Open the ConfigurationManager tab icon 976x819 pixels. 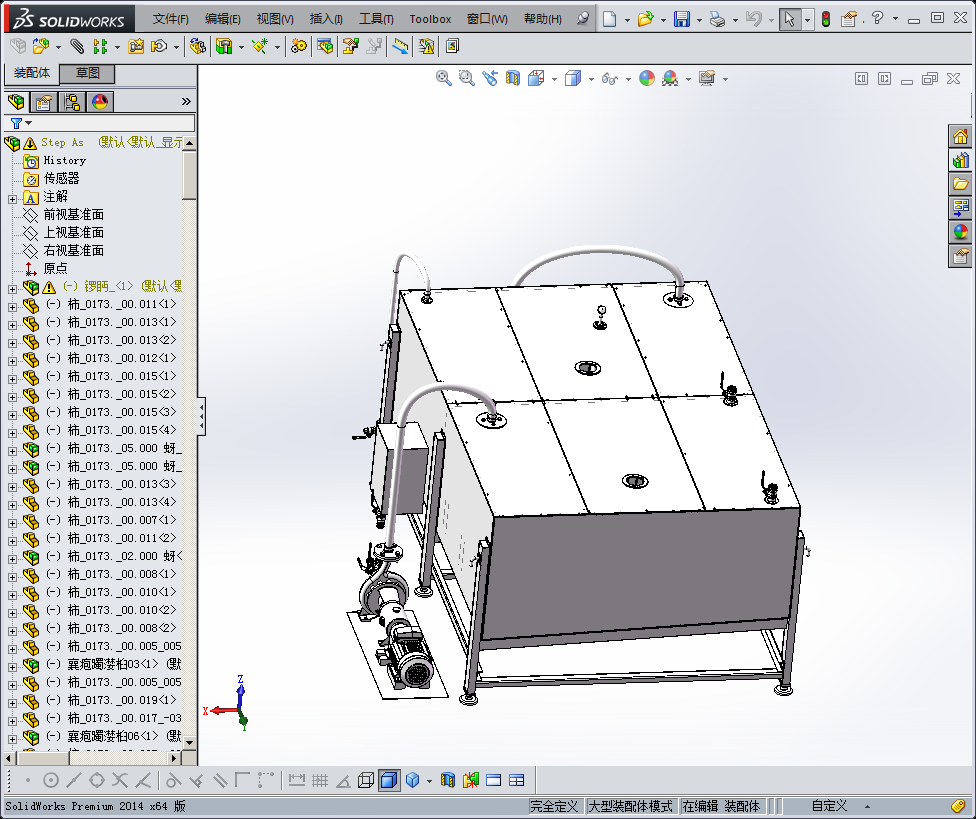(72, 101)
